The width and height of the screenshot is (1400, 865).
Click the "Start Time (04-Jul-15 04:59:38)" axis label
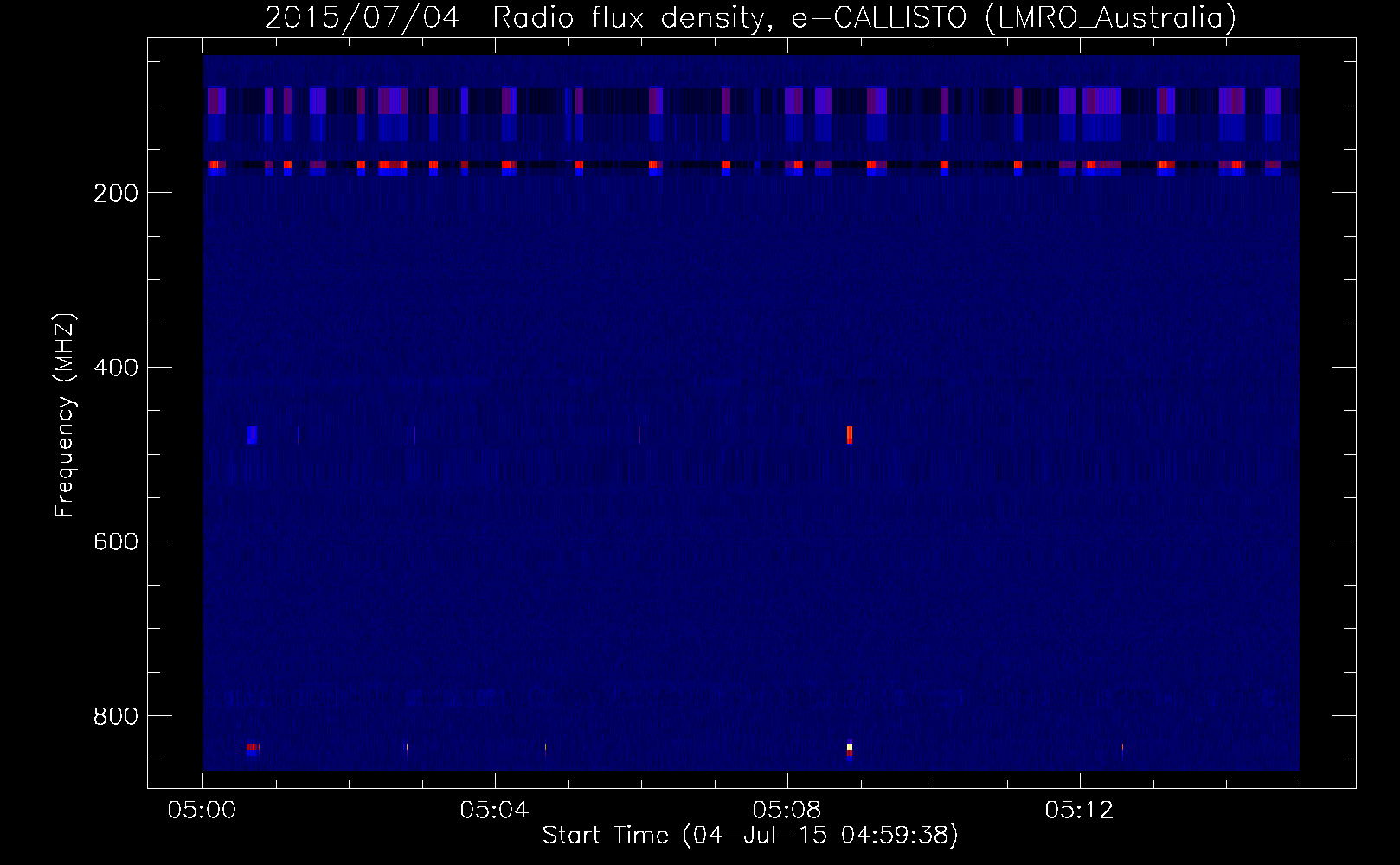[750, 836]
